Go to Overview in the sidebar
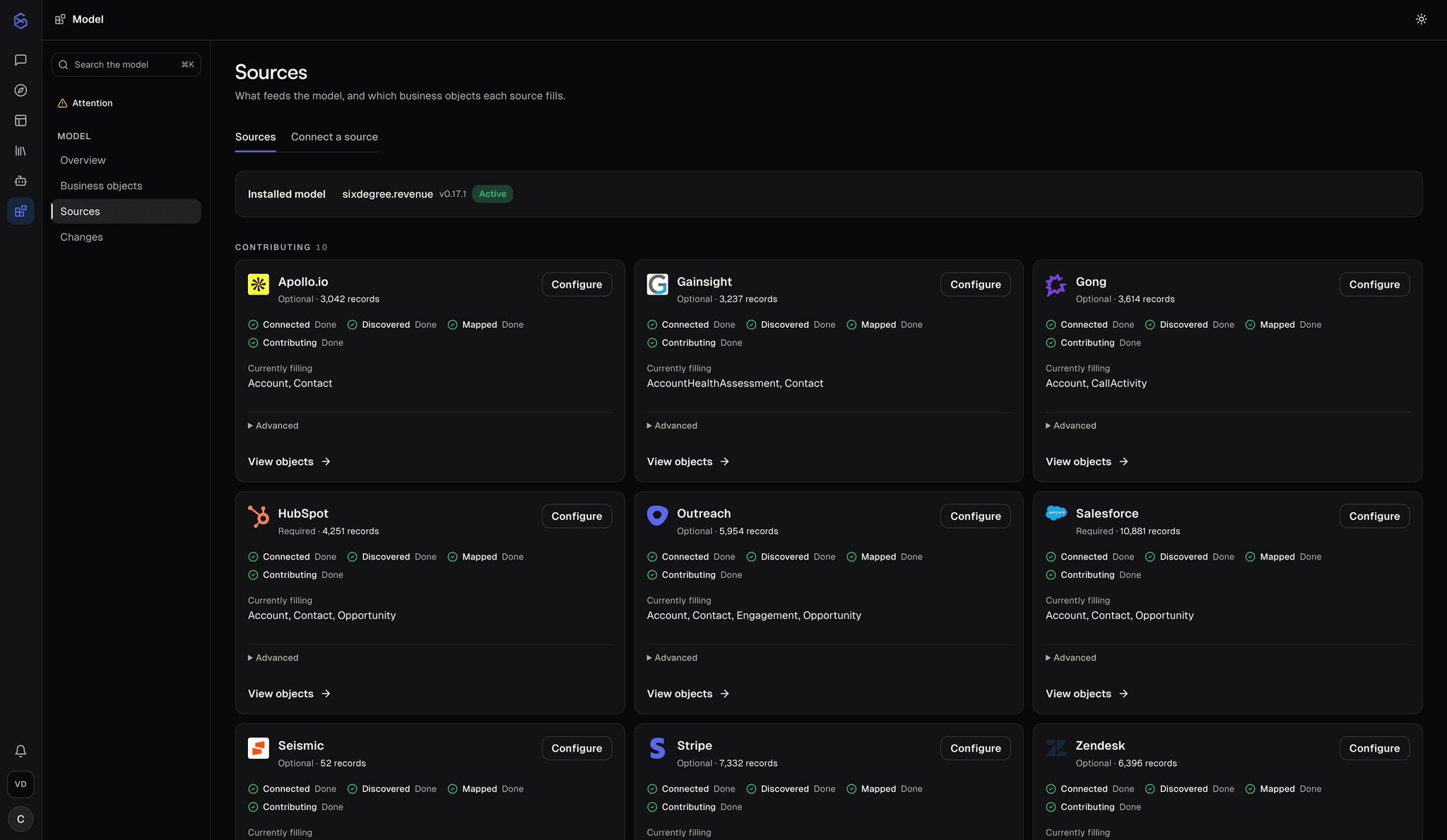1447x840 pixels. pos(126,160)
